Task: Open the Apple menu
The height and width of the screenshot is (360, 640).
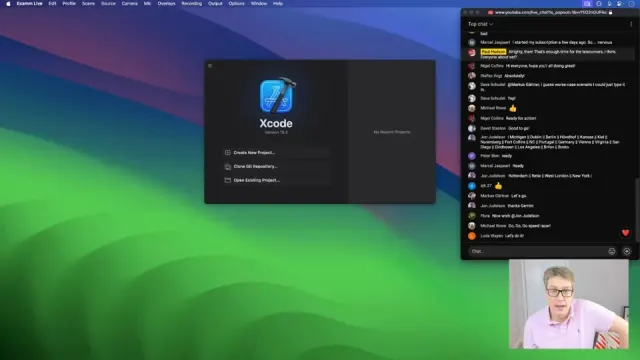Action: point(8,4)
